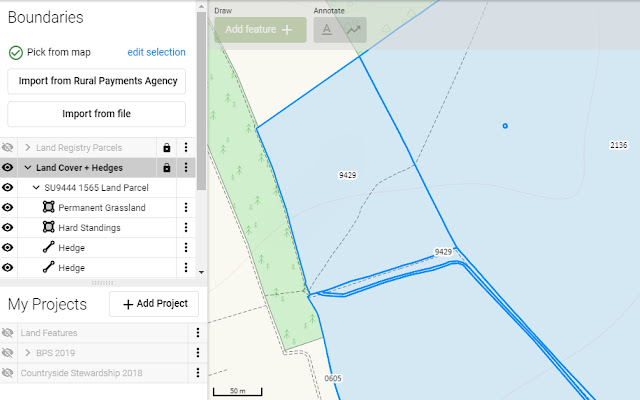Click the lock icon on Land Registry Parcels
This screenshot has height=400, width=640.
[167, 147]
